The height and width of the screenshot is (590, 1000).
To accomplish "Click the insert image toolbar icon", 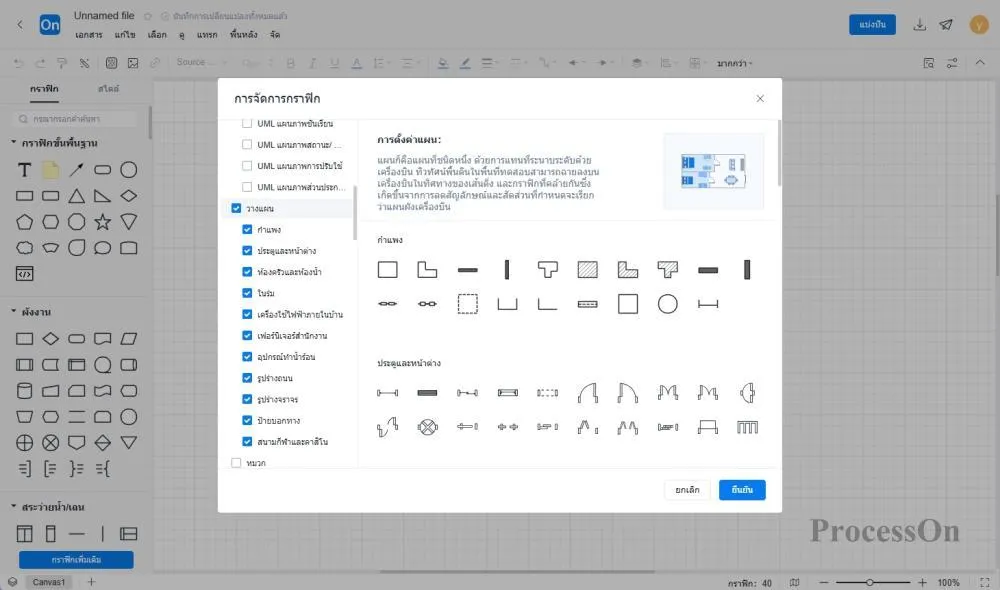I will pos(133,63).
